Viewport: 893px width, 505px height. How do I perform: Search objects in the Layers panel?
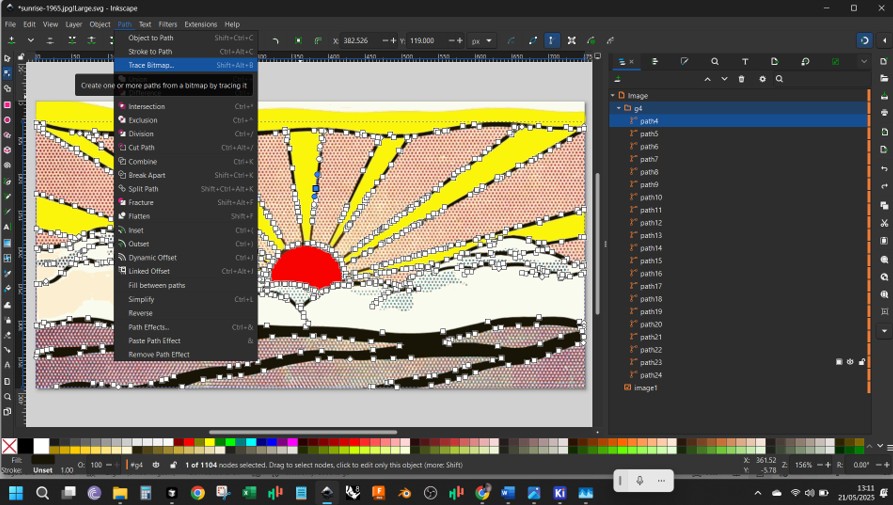click(779, 79)
